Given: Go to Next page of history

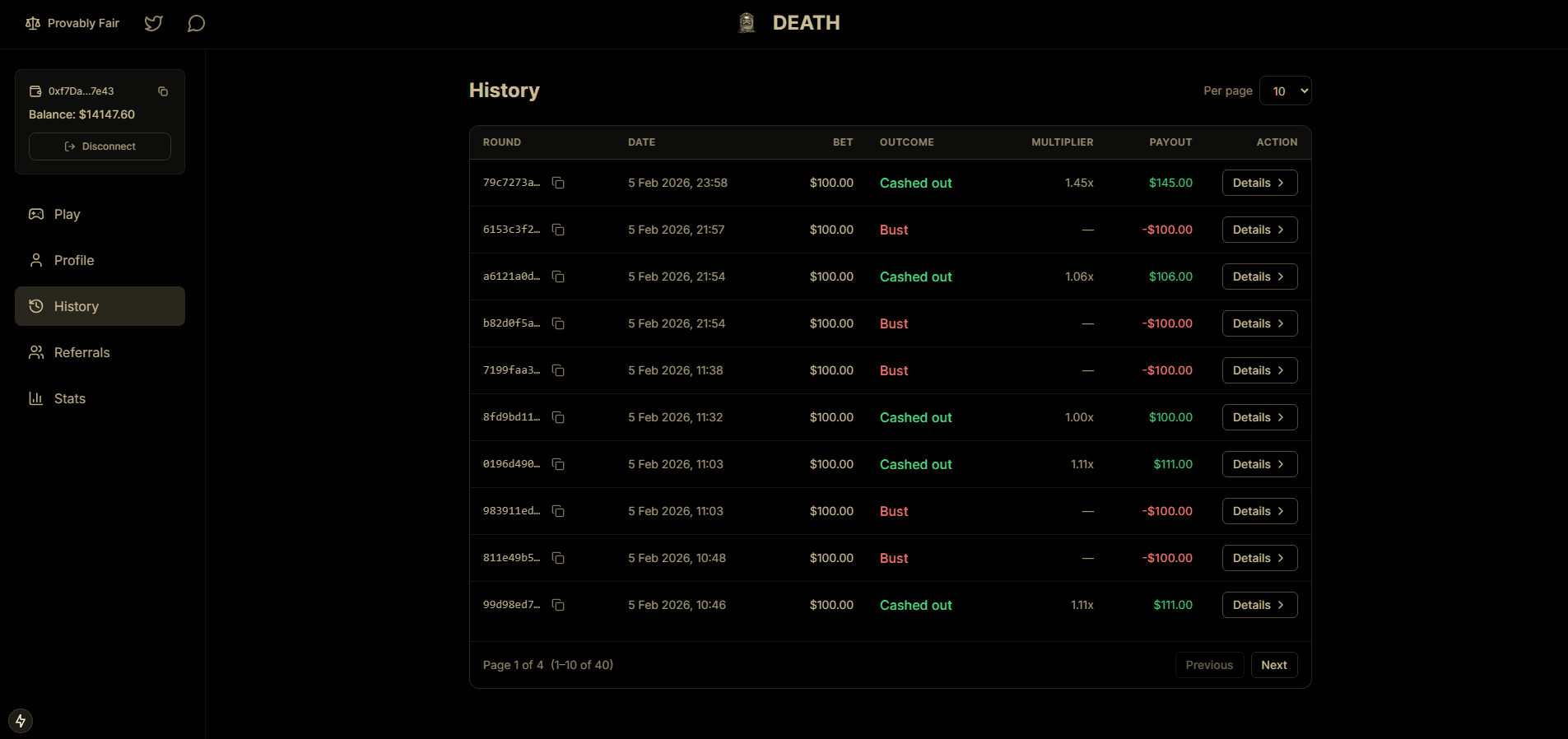Looking at the screenshot, I should coord(1274,665).
